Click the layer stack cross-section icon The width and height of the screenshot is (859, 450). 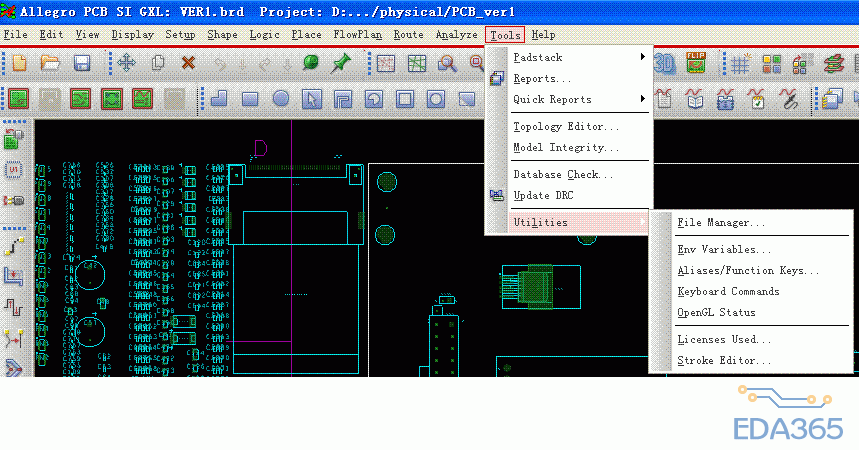[833, 64]
